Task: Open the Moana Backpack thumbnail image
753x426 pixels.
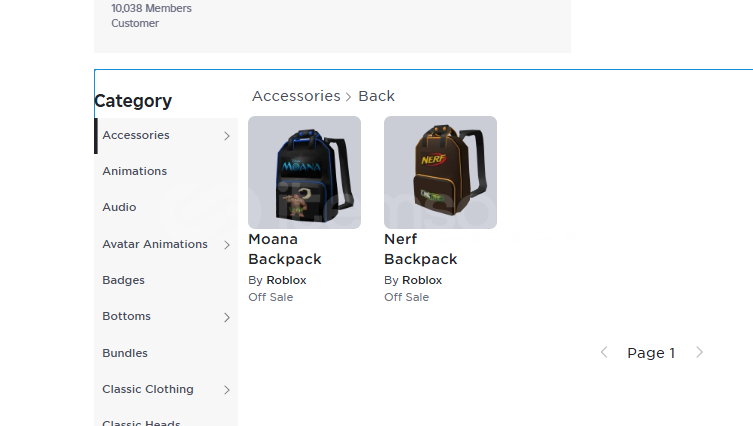Action: (304, 172)
